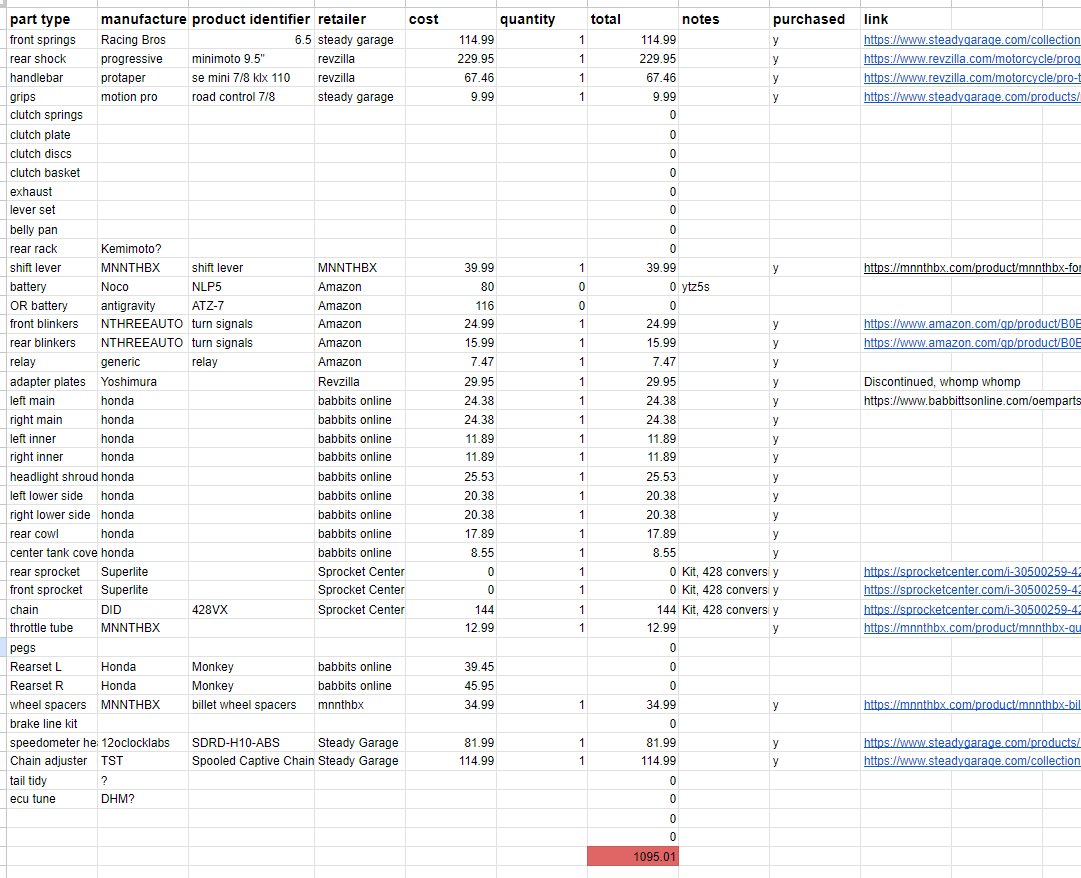The width and height of the screenshot is (1081, 878).
Task: Select the 'se mini 7/8 klx 110' cell
Action: (251, 78)
